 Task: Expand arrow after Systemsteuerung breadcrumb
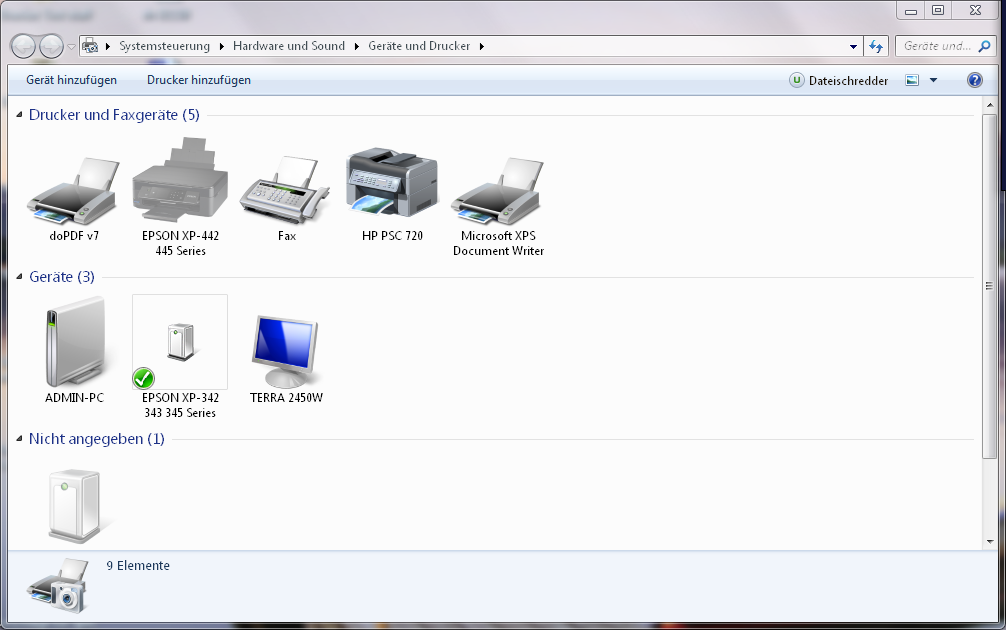point(221,46)
